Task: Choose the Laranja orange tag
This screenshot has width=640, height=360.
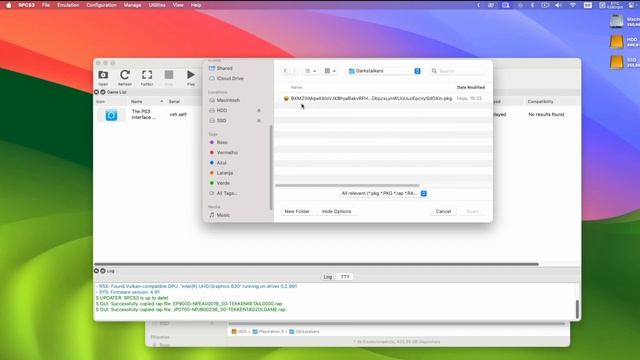Action: 224,173
